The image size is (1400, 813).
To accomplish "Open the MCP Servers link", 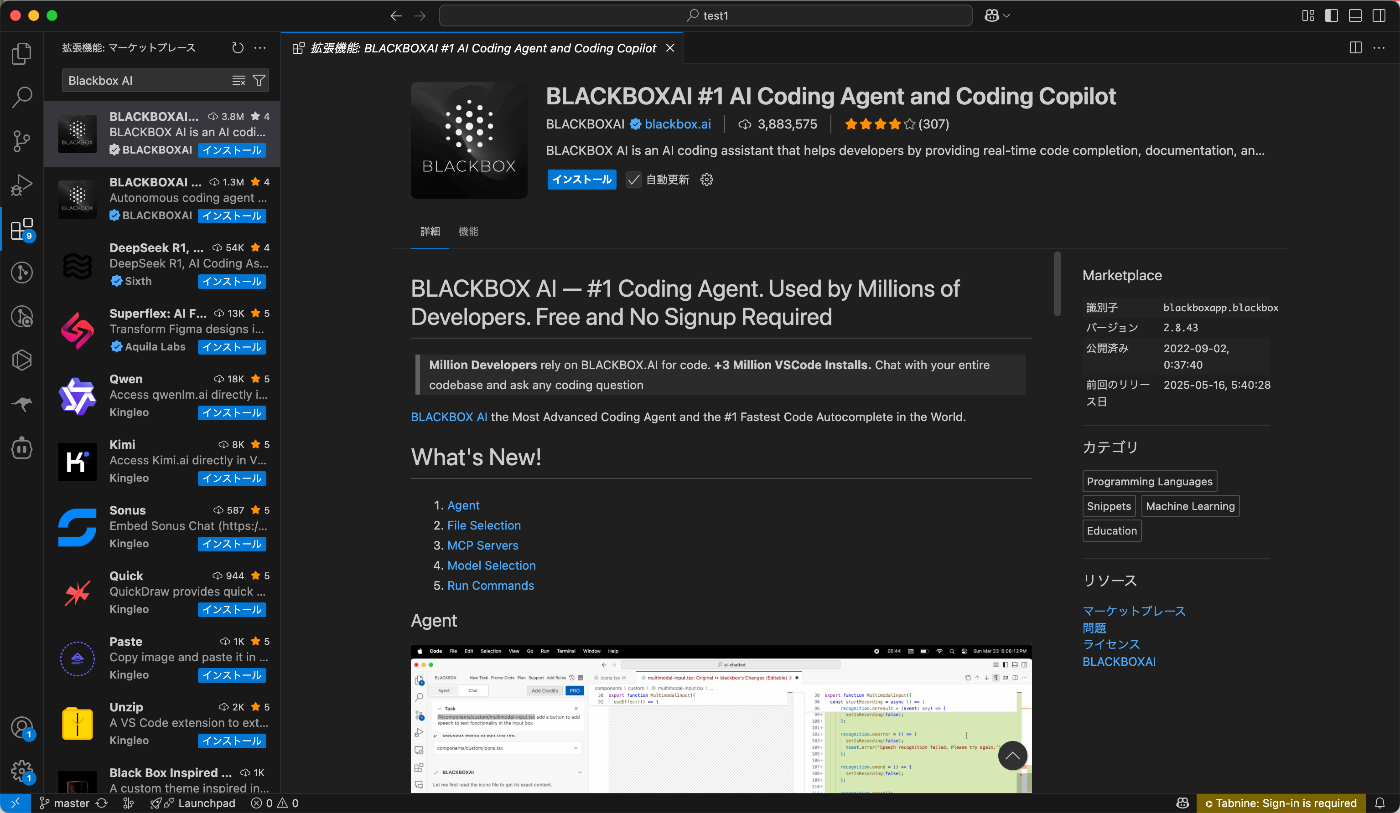I will (483, 546).
